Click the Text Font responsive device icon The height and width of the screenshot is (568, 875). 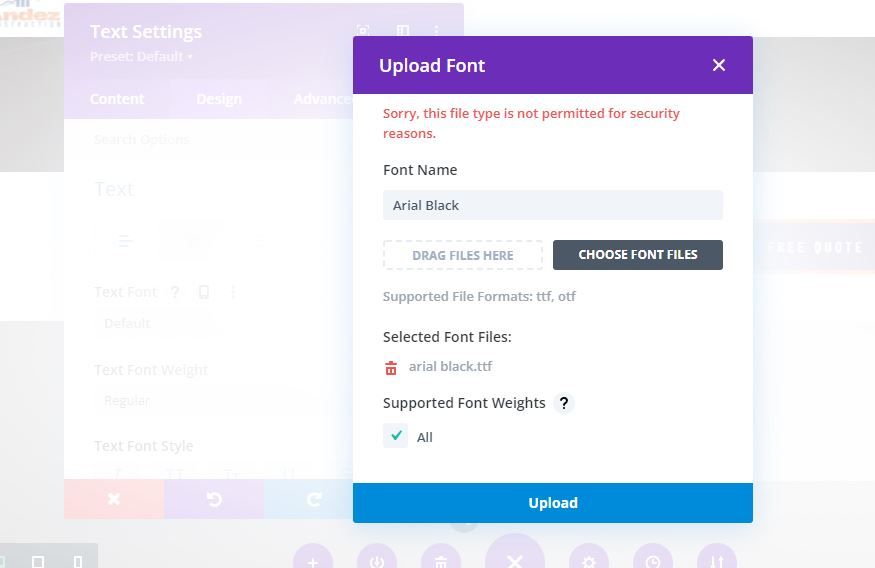tap(204, 292)
